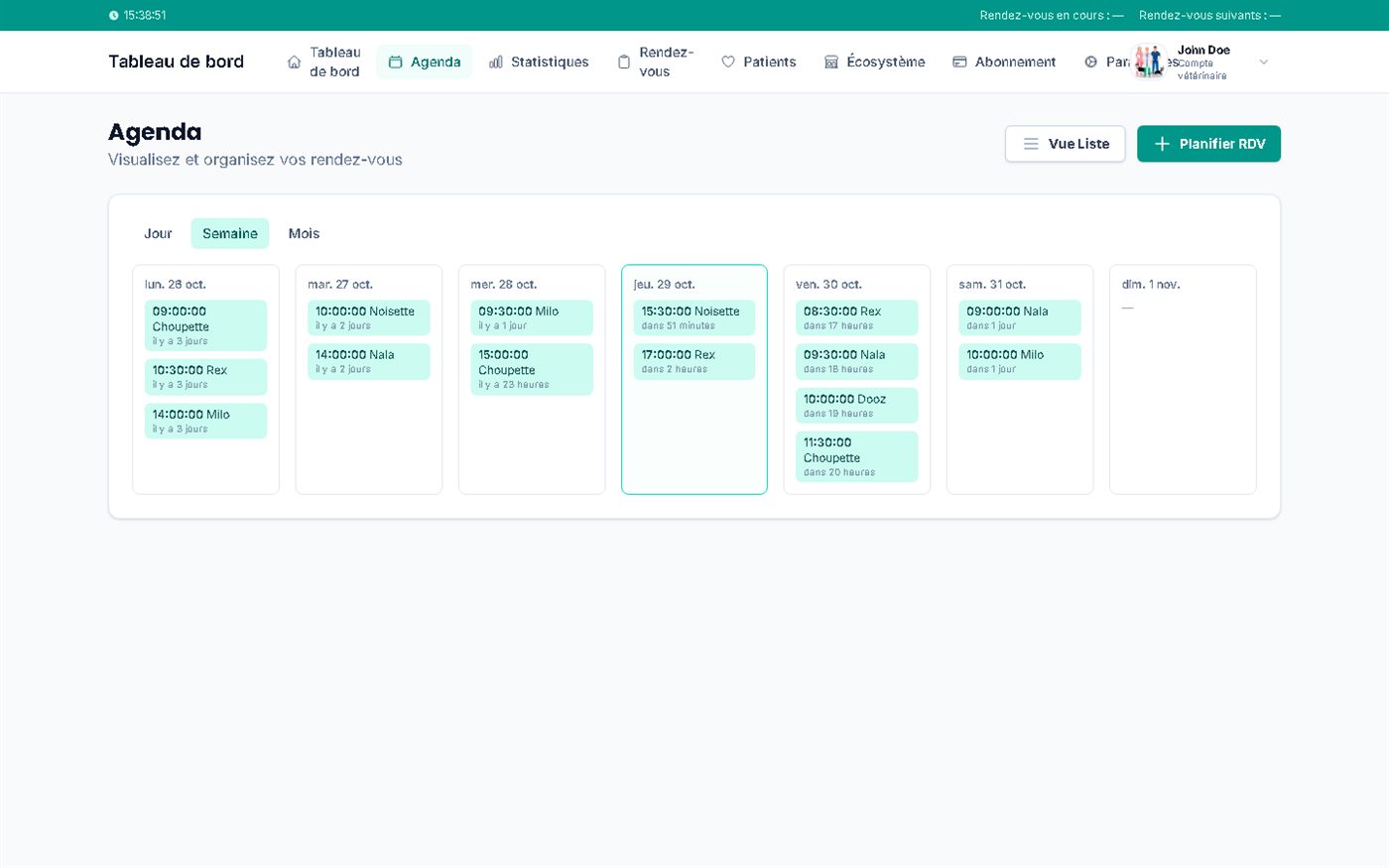Screen dimensions: 1389x868
Task: Click the clipboard icon next to Rendez-vous
Action: [624, 62]
